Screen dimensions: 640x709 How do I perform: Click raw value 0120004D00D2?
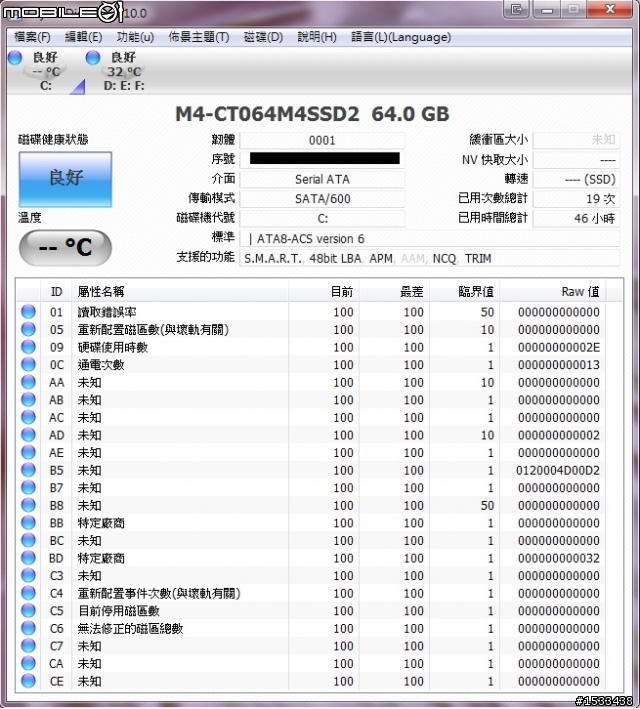tap(558, 471)
